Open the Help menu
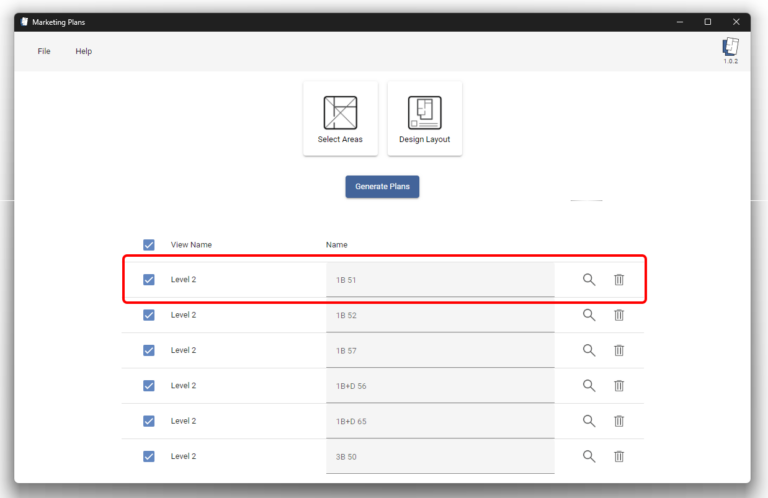Viewport: 768px width, 498px height. pos(83,51)
